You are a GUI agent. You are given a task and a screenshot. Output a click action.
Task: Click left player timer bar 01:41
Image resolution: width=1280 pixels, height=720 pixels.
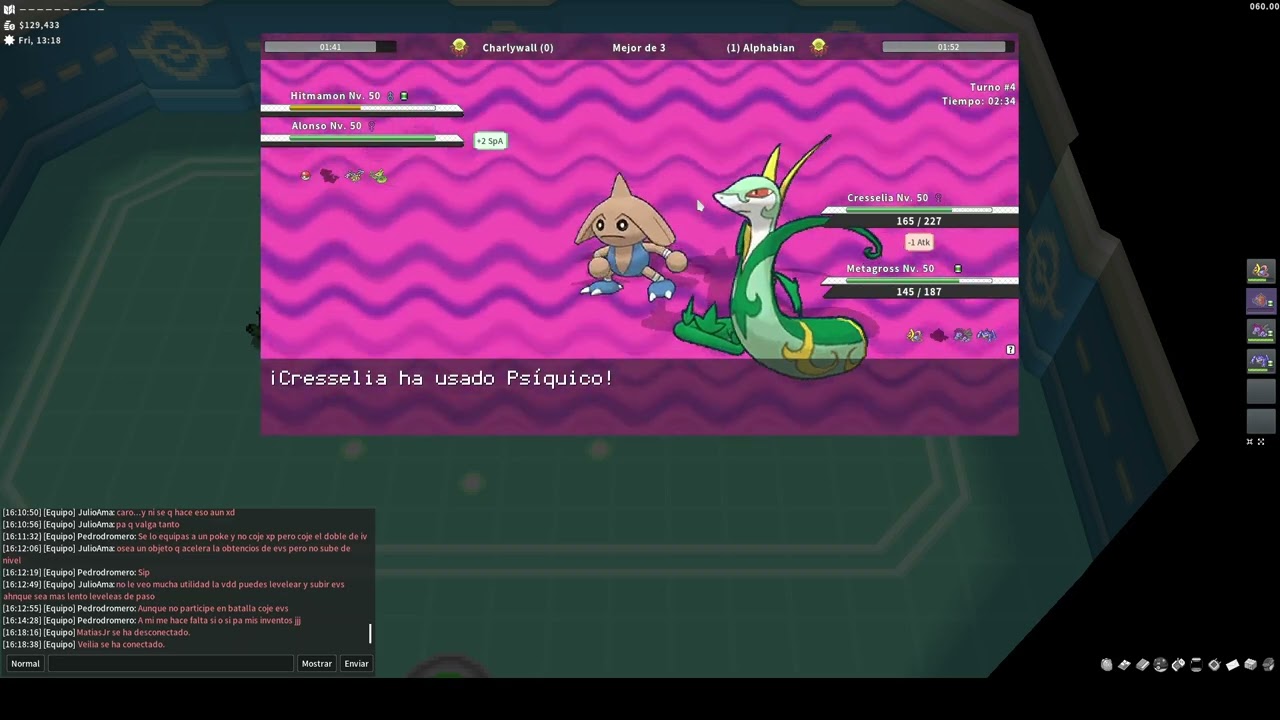pyautogui.click(x=330, y=47)
